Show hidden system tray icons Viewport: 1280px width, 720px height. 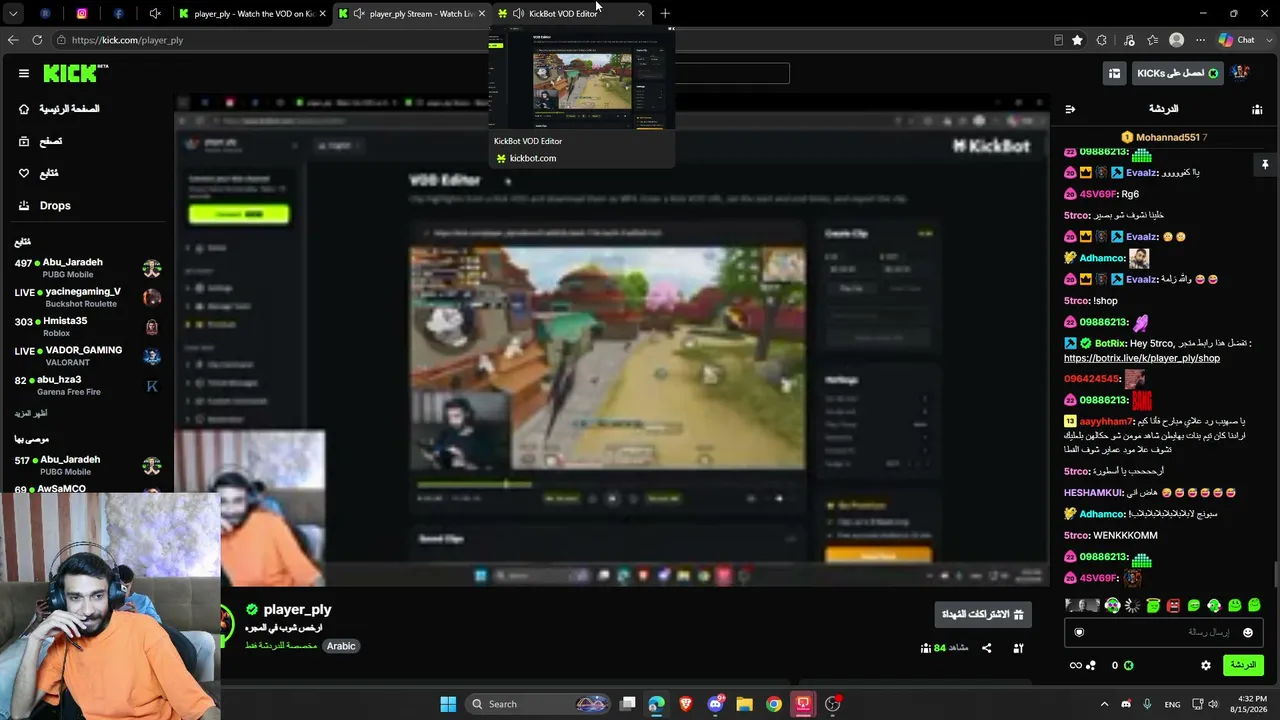(x=1105, y=704)
